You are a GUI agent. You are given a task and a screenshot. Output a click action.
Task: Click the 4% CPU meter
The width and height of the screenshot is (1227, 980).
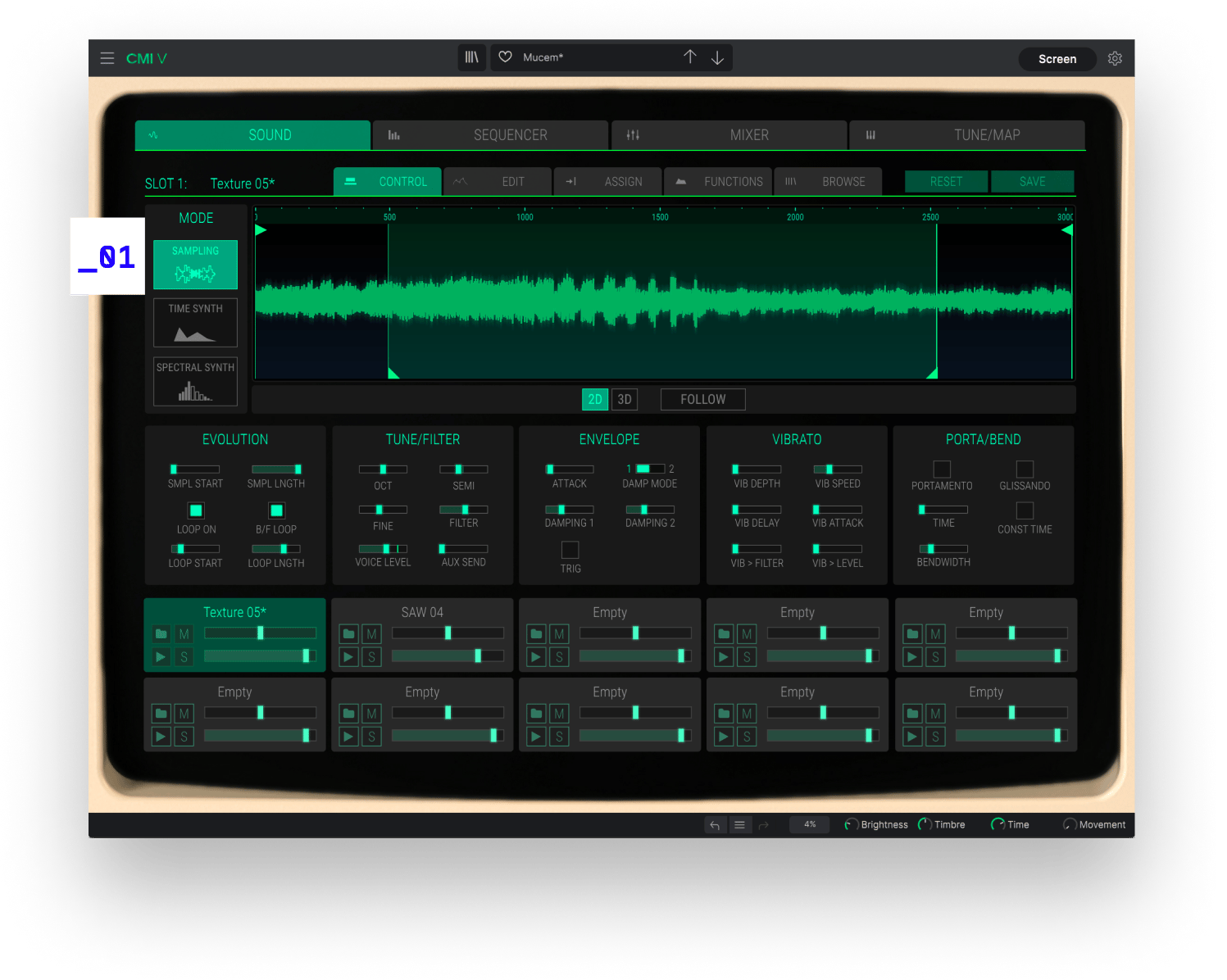pos(810,824)
